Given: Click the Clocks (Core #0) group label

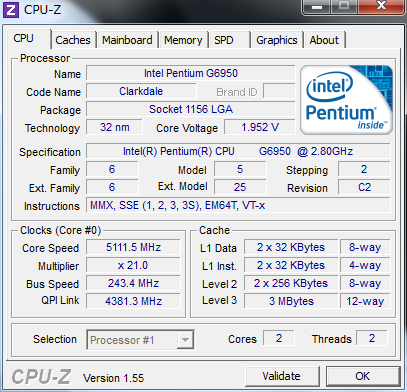Looking at the screenshot, I should (60, 230).
